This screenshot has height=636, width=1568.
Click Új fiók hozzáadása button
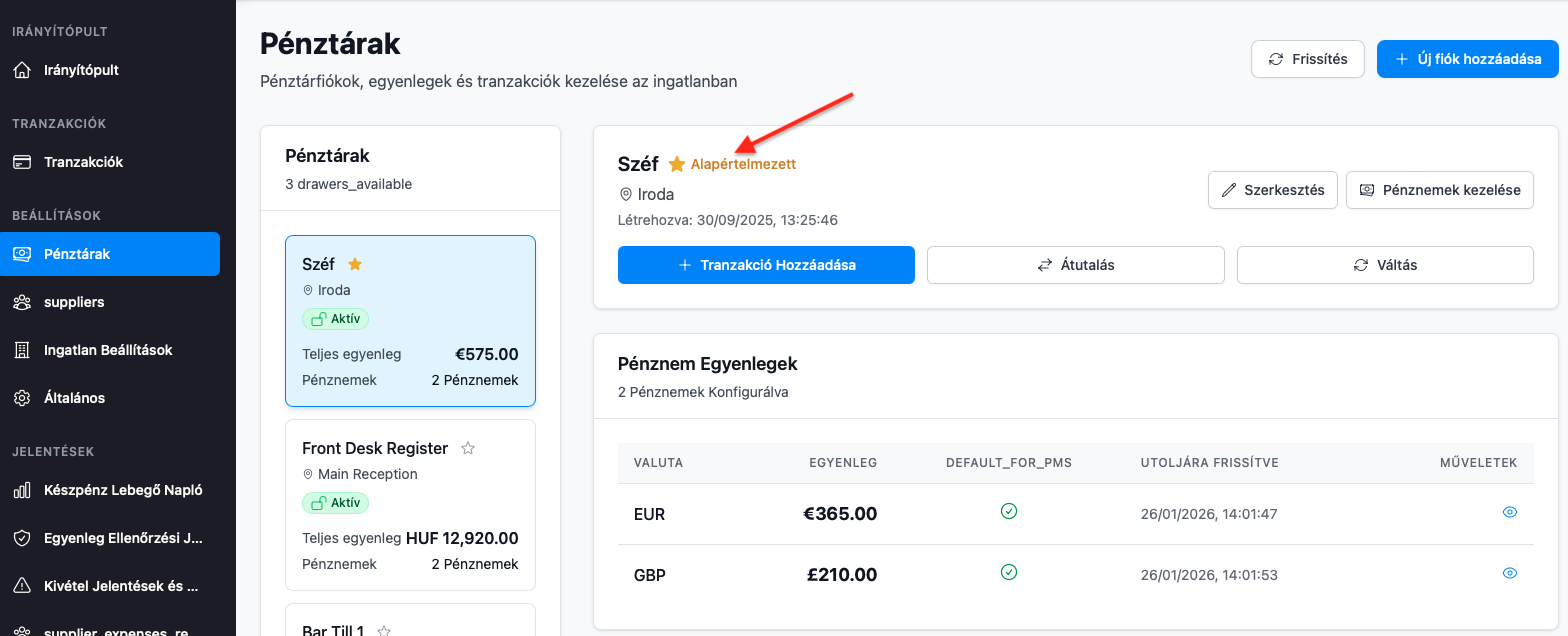click(1467, 59)
